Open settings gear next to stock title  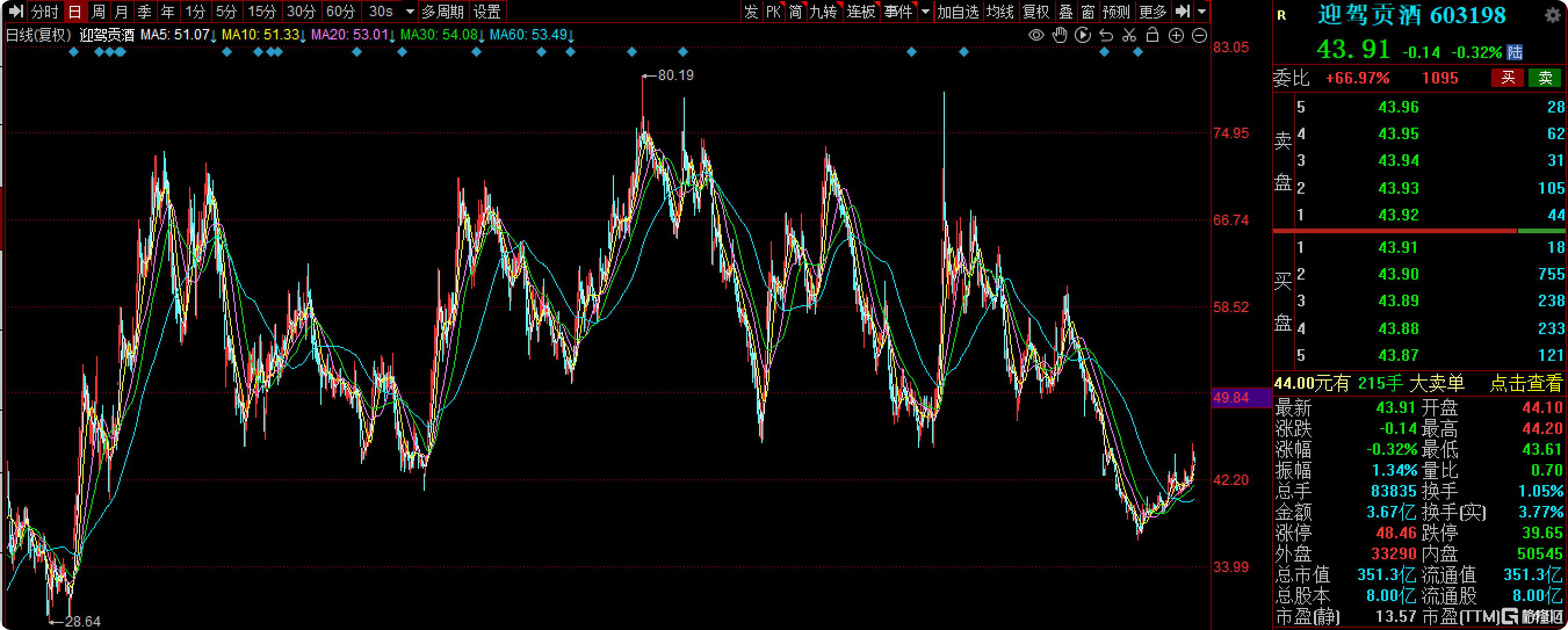pos(1553,15)
